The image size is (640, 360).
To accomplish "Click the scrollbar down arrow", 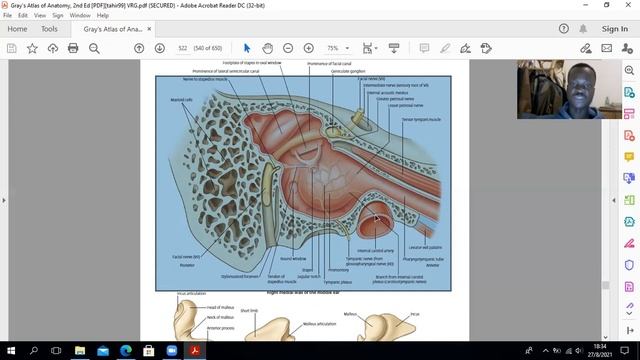I will click(x=606, y=337).
